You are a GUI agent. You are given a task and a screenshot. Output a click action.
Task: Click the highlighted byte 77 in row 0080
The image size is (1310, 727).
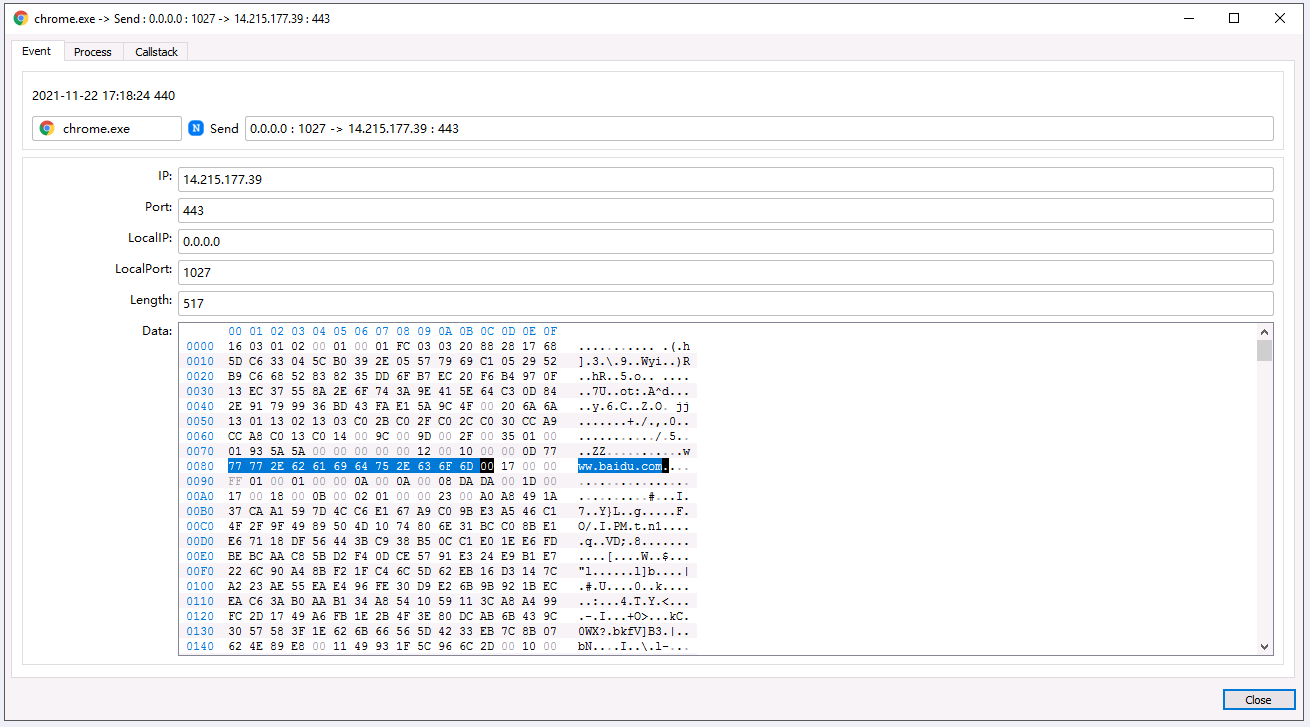[235, 466]
